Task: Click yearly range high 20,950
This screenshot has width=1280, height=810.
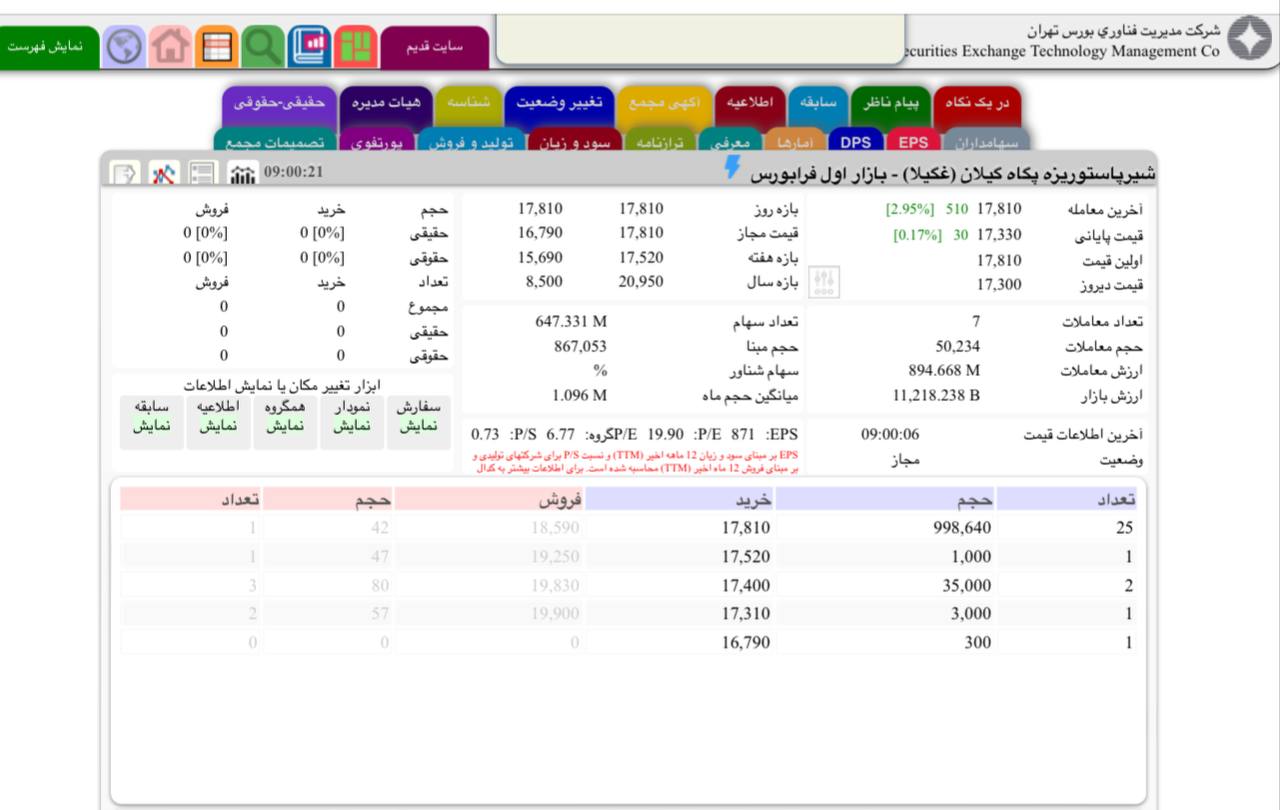Action: click(640, 282)
